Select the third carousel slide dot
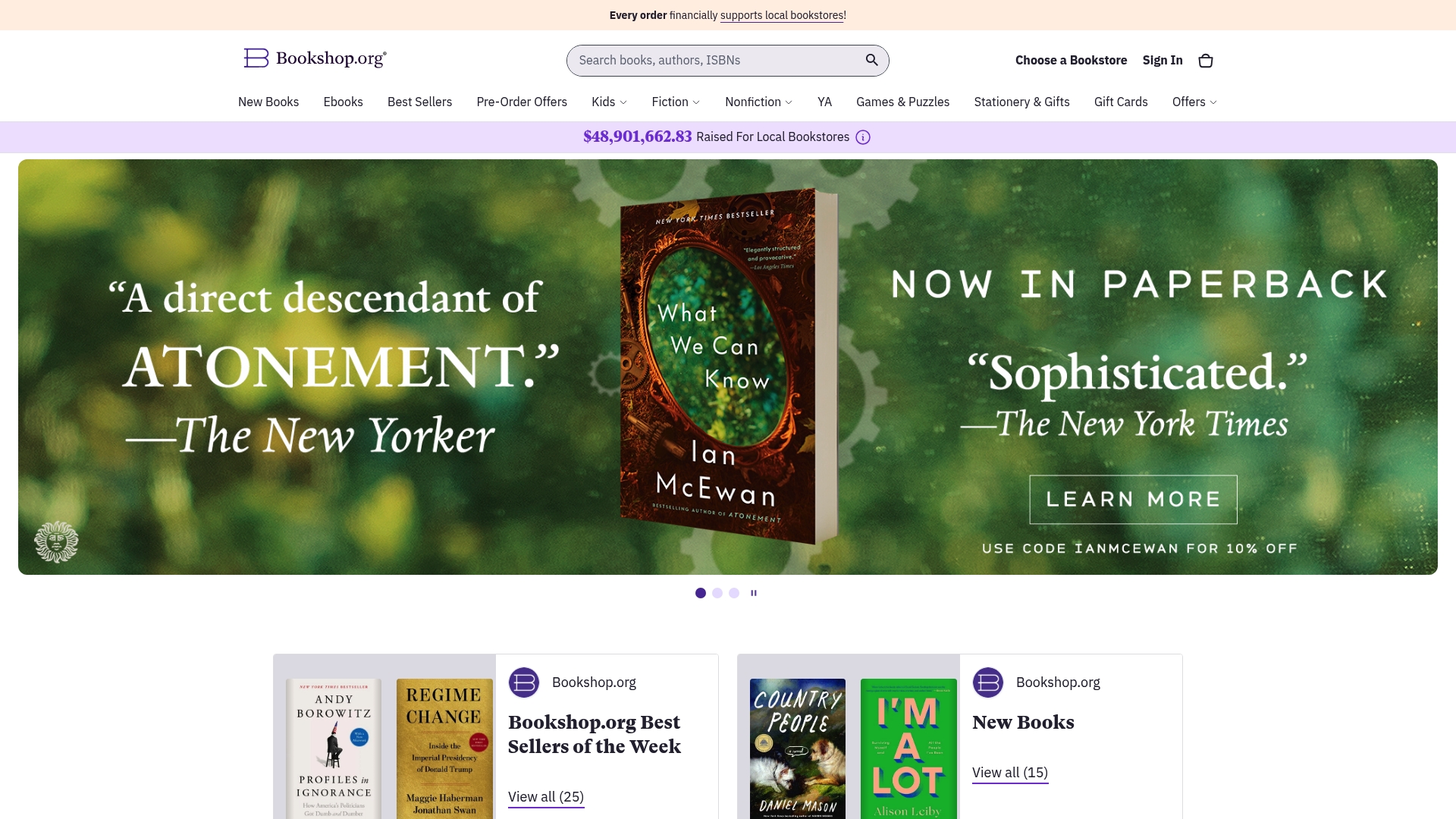1456x819 pixels. pyautogui.click(x=734, y=593)
